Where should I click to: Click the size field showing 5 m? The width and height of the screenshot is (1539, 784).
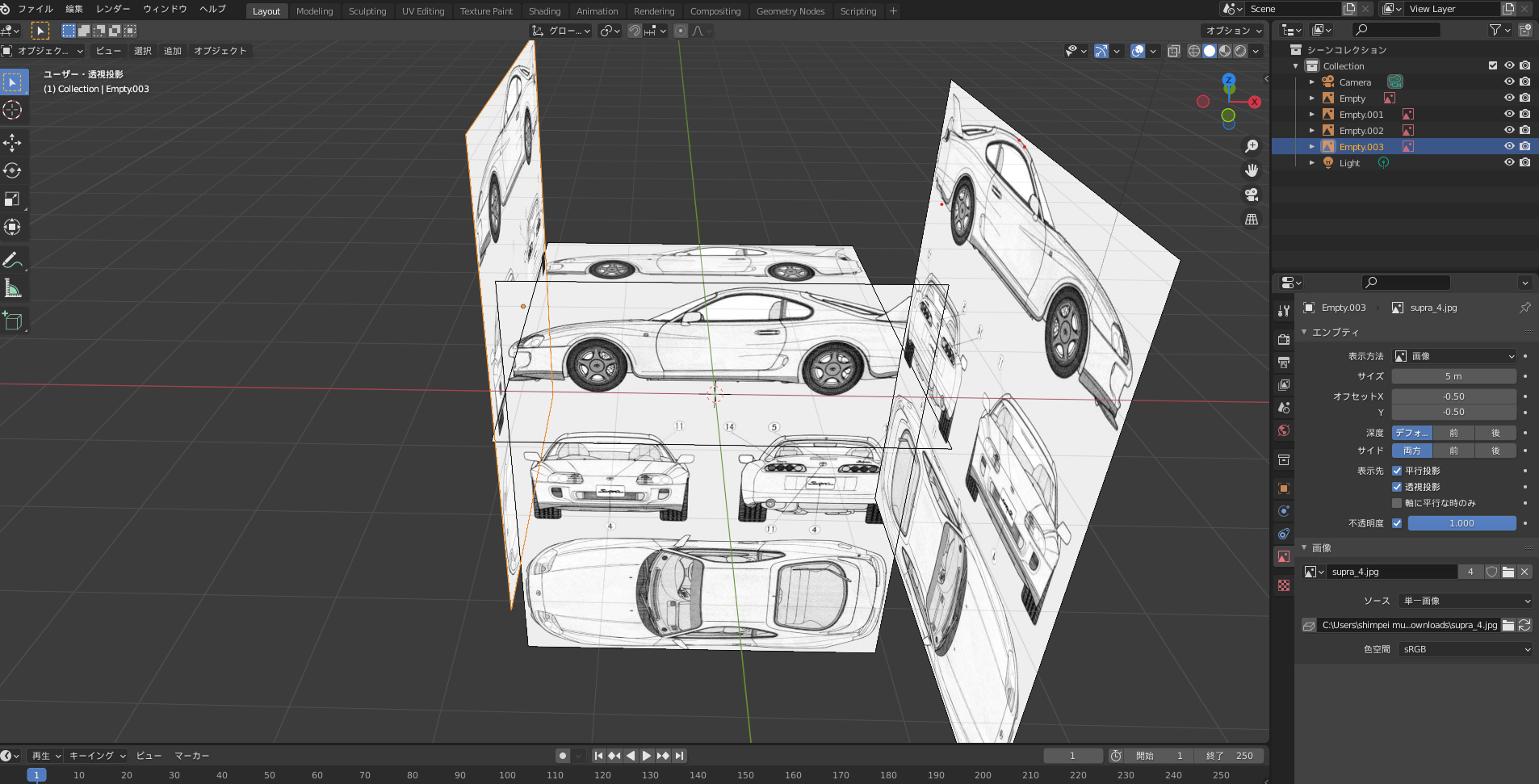pos(1453,376)
